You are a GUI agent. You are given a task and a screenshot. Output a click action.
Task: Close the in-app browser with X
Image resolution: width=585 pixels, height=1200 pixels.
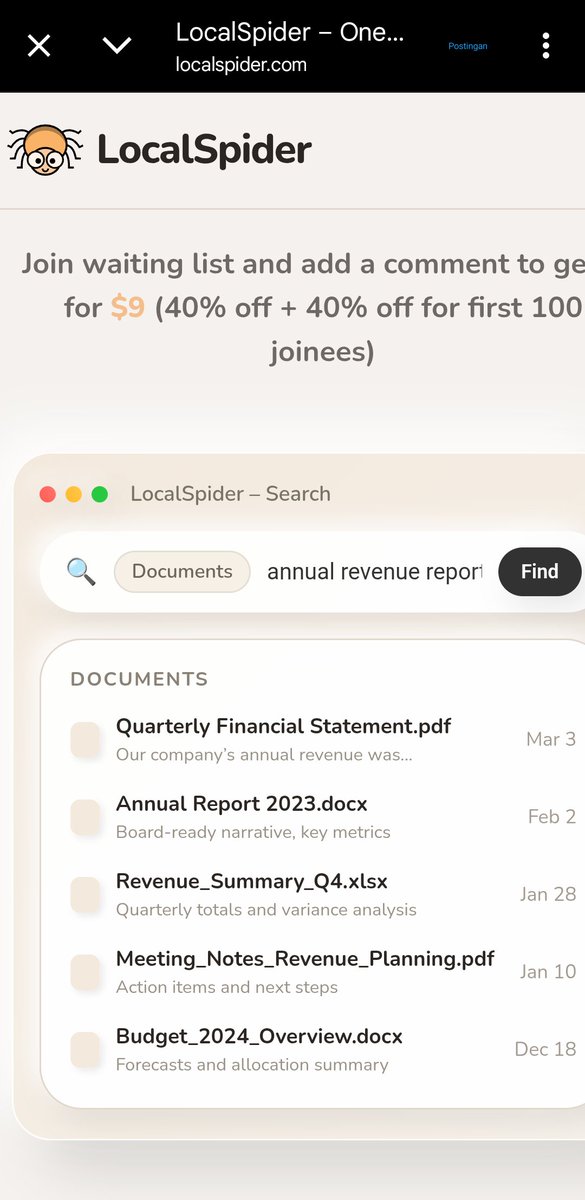[38, 46]
